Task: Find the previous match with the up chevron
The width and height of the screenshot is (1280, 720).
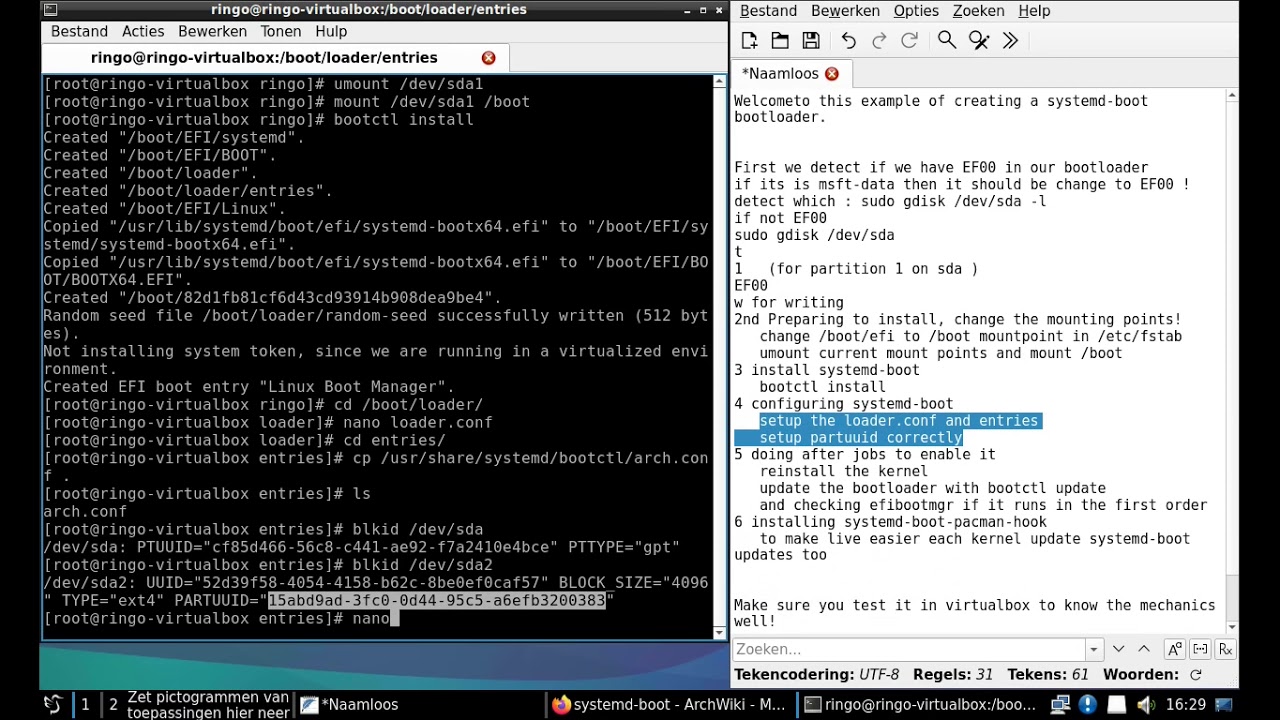Action: tap(1144, 649)
